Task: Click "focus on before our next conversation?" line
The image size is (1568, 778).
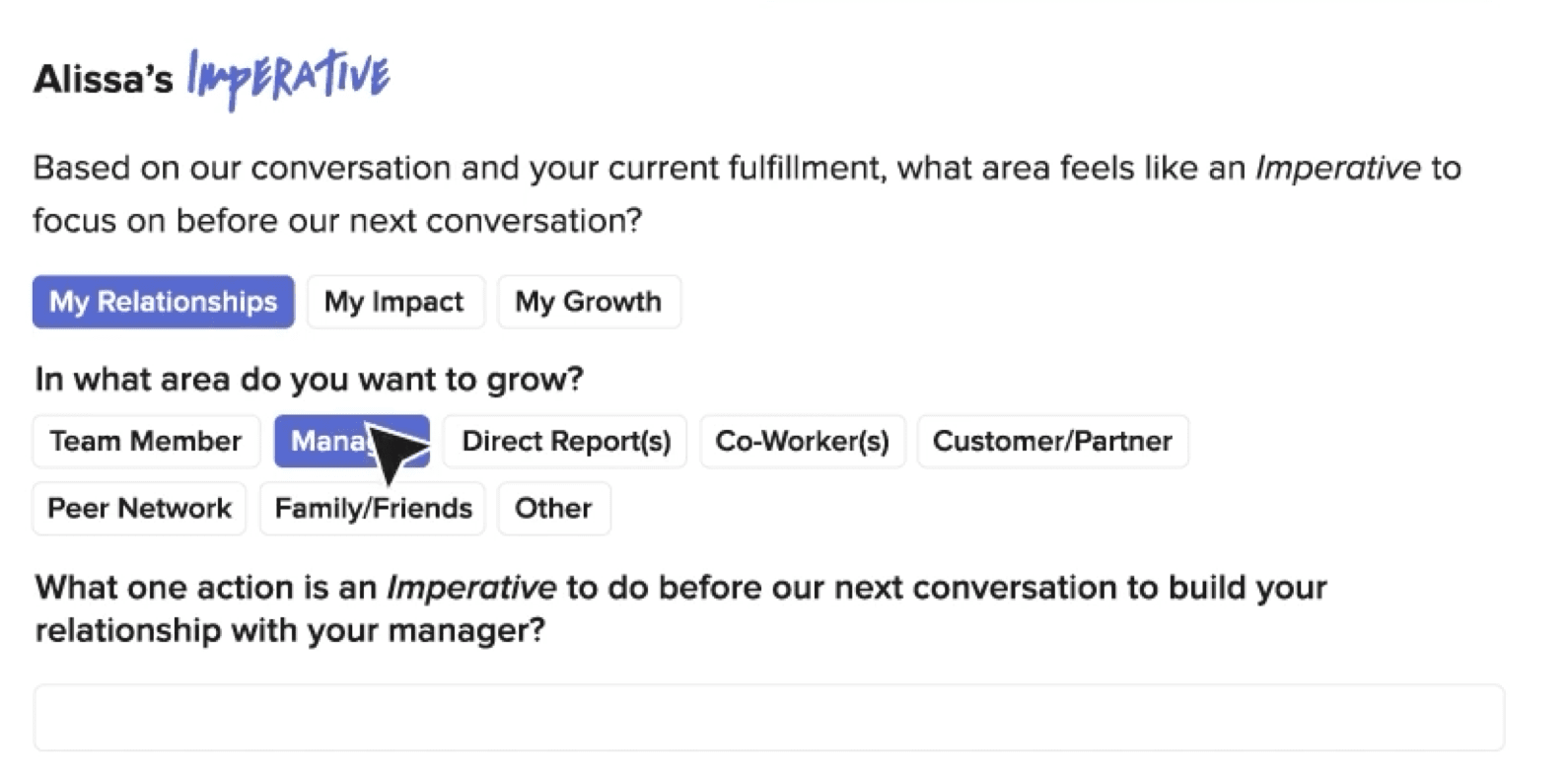Action: pos(337,221)
